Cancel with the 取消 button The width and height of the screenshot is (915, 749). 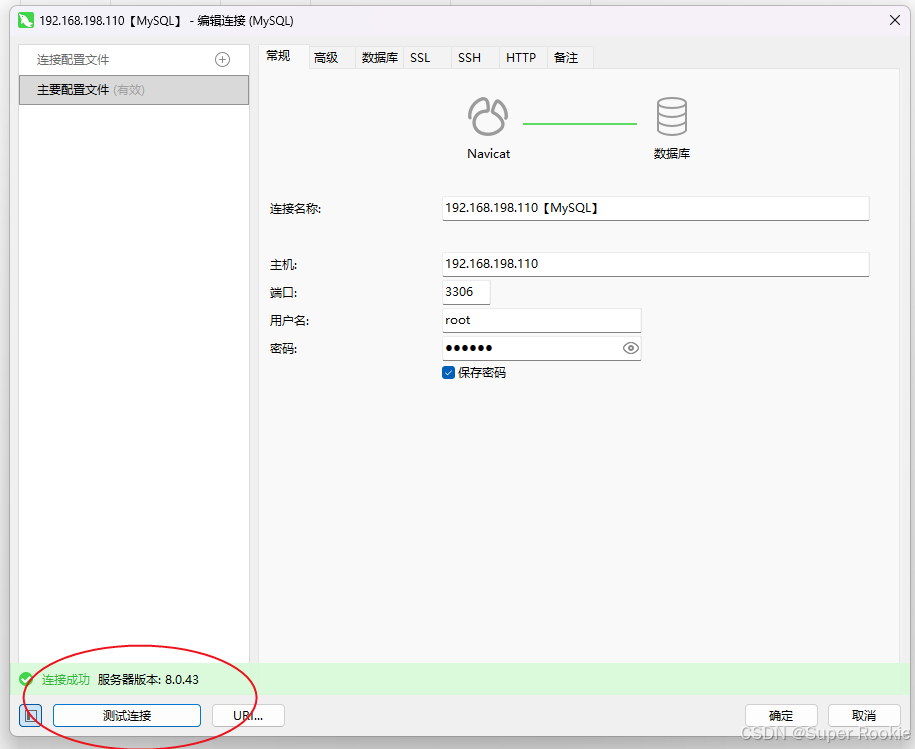pos(864,715)
